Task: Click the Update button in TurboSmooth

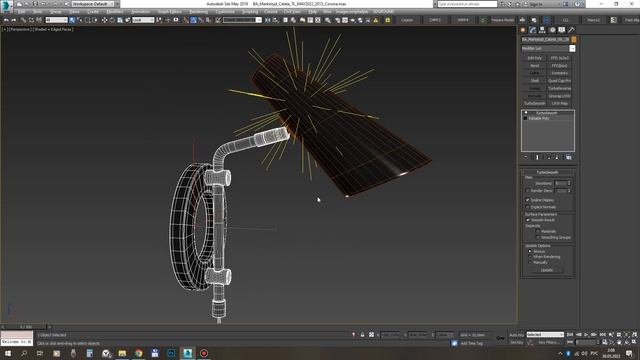Action: [547, 270]
